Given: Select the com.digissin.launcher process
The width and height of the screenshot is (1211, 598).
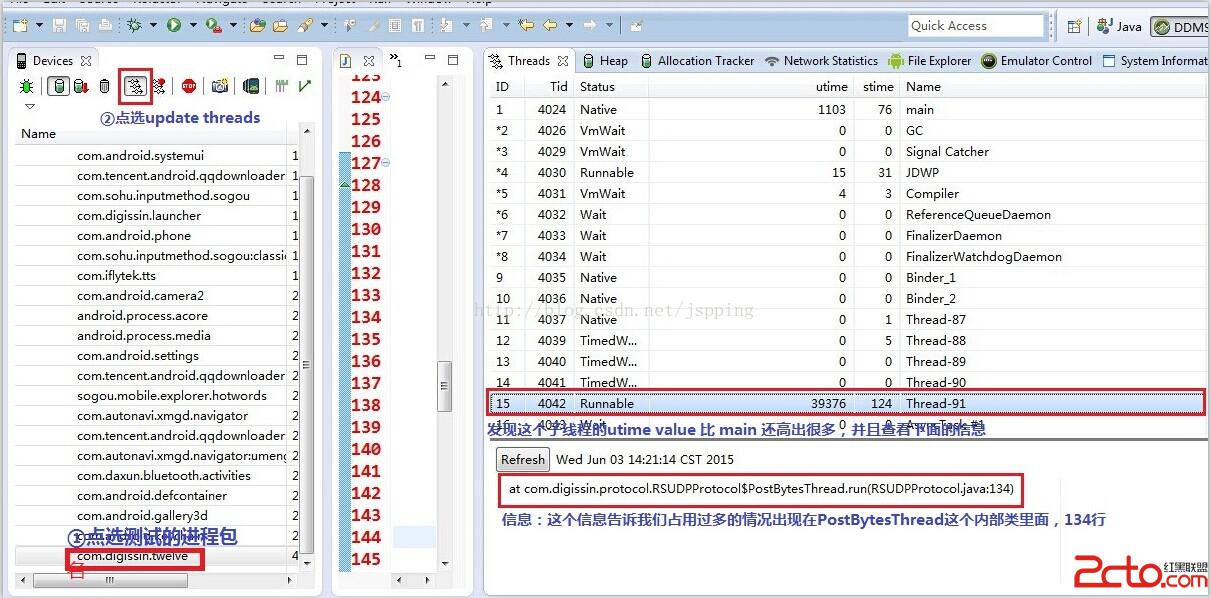Looking at the screenshot, I should click(x=157, y=215).
